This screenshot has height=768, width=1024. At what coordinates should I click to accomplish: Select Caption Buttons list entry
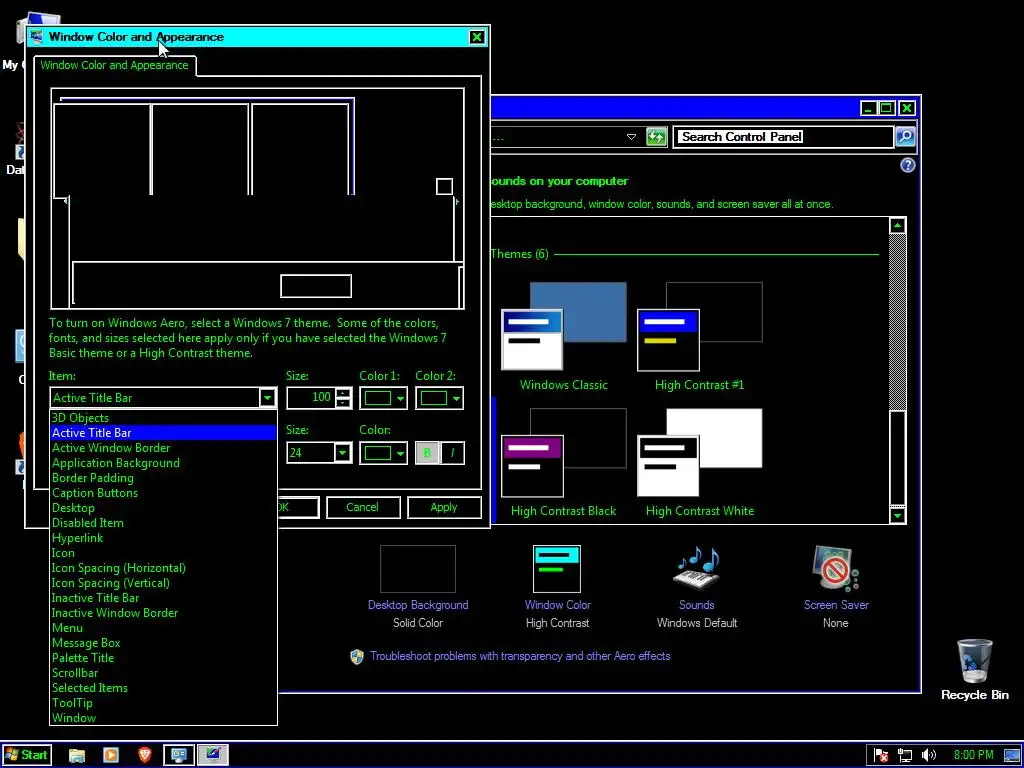tap(163, 493)
